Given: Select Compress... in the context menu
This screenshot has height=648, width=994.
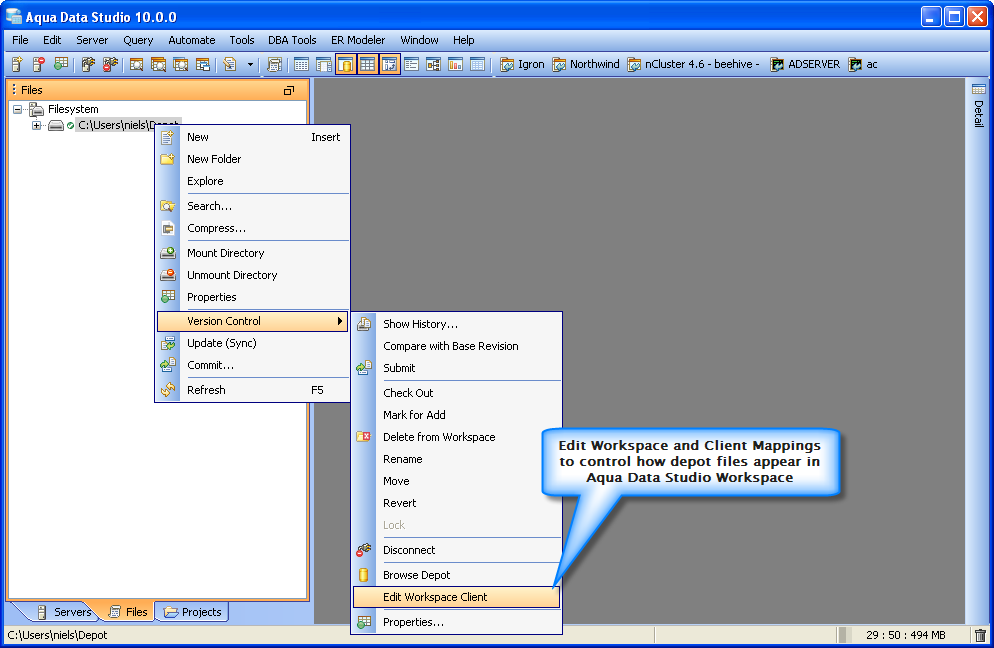Looking at the screenshot, I should [253, 228].
